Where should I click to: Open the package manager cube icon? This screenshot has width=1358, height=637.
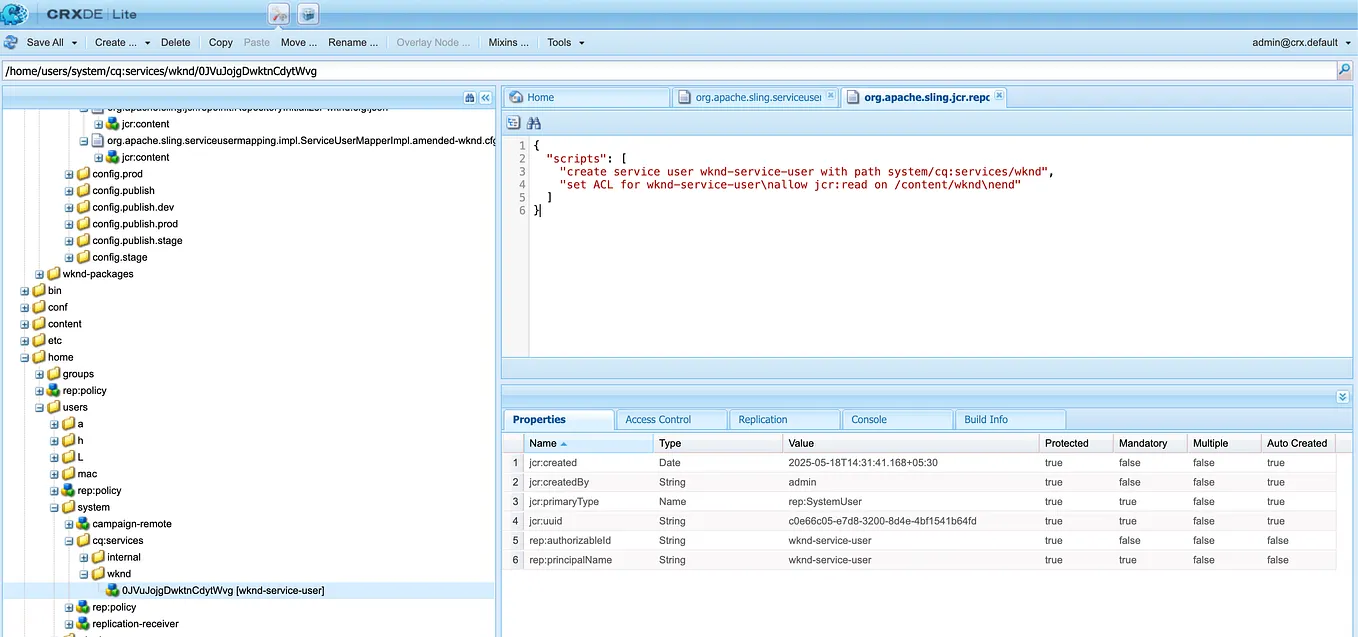click(309, 14)
